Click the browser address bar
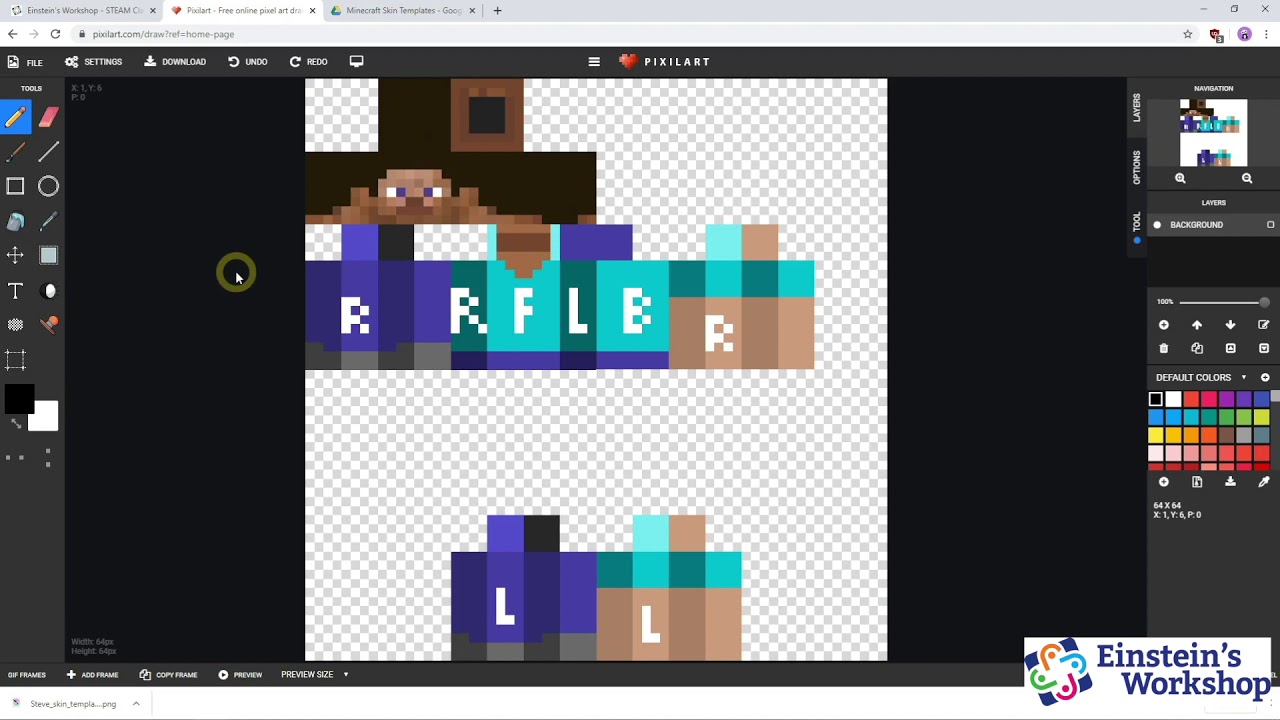The width and height of the screenshot is (1280, 720). [x=630, y=34]
